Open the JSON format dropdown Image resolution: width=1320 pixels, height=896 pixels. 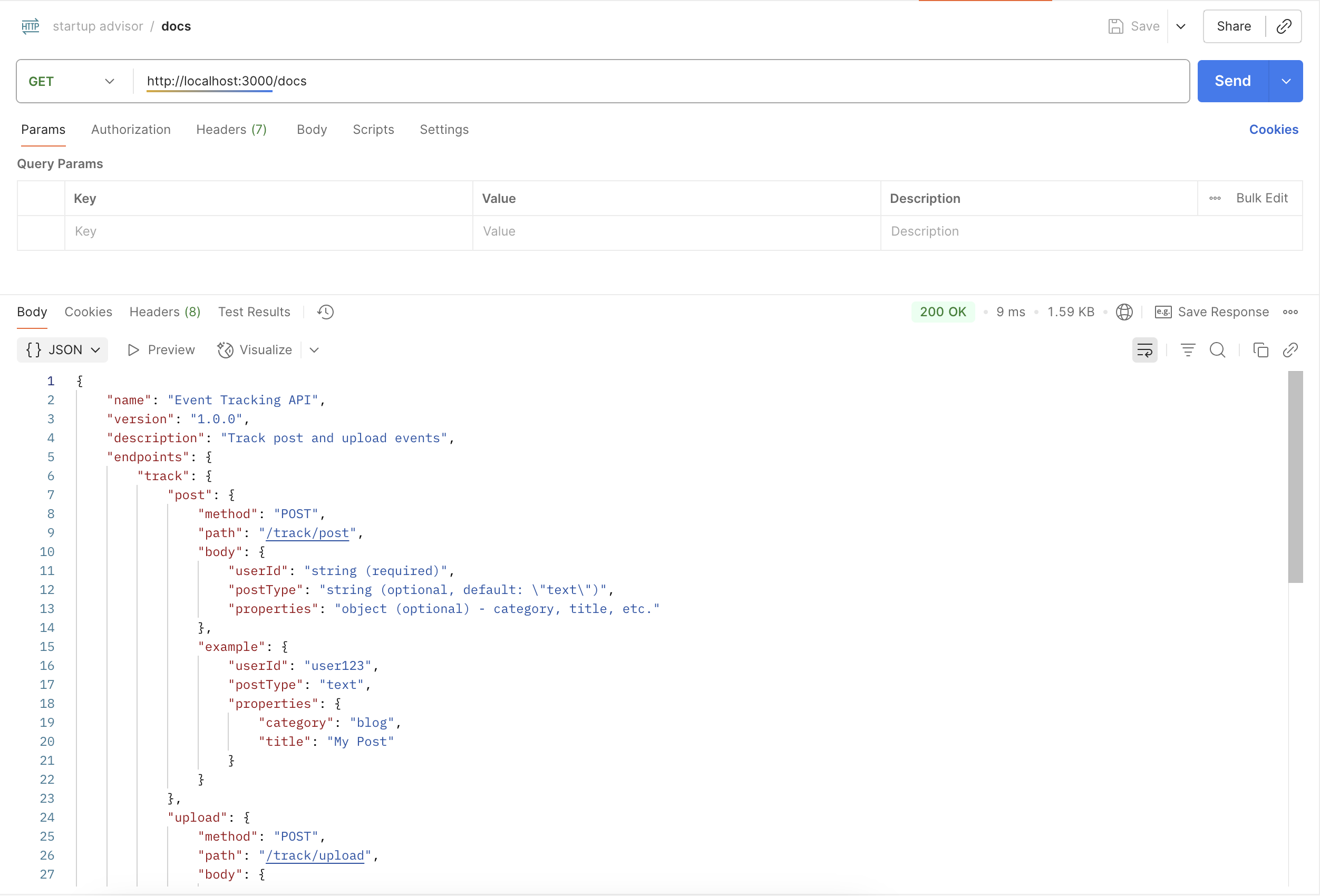(63, 350)
